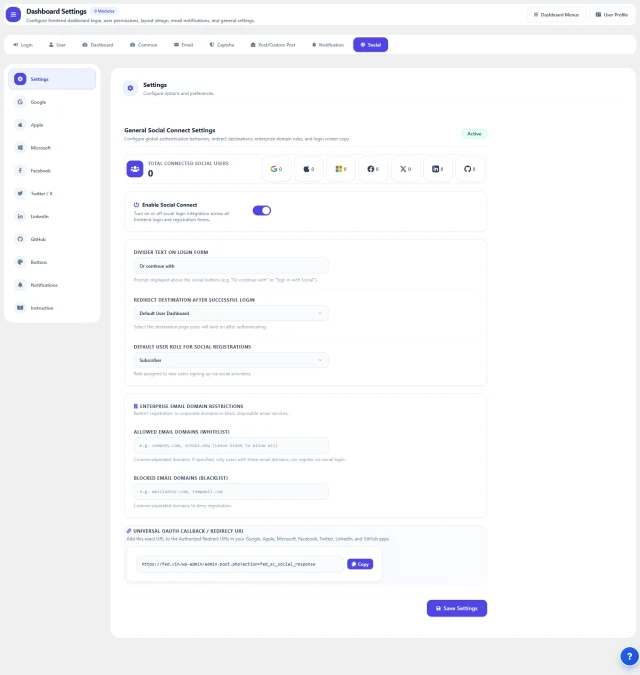Switch to the User tab
This screenshot has height=675, width=640.
tap(57, 45)
